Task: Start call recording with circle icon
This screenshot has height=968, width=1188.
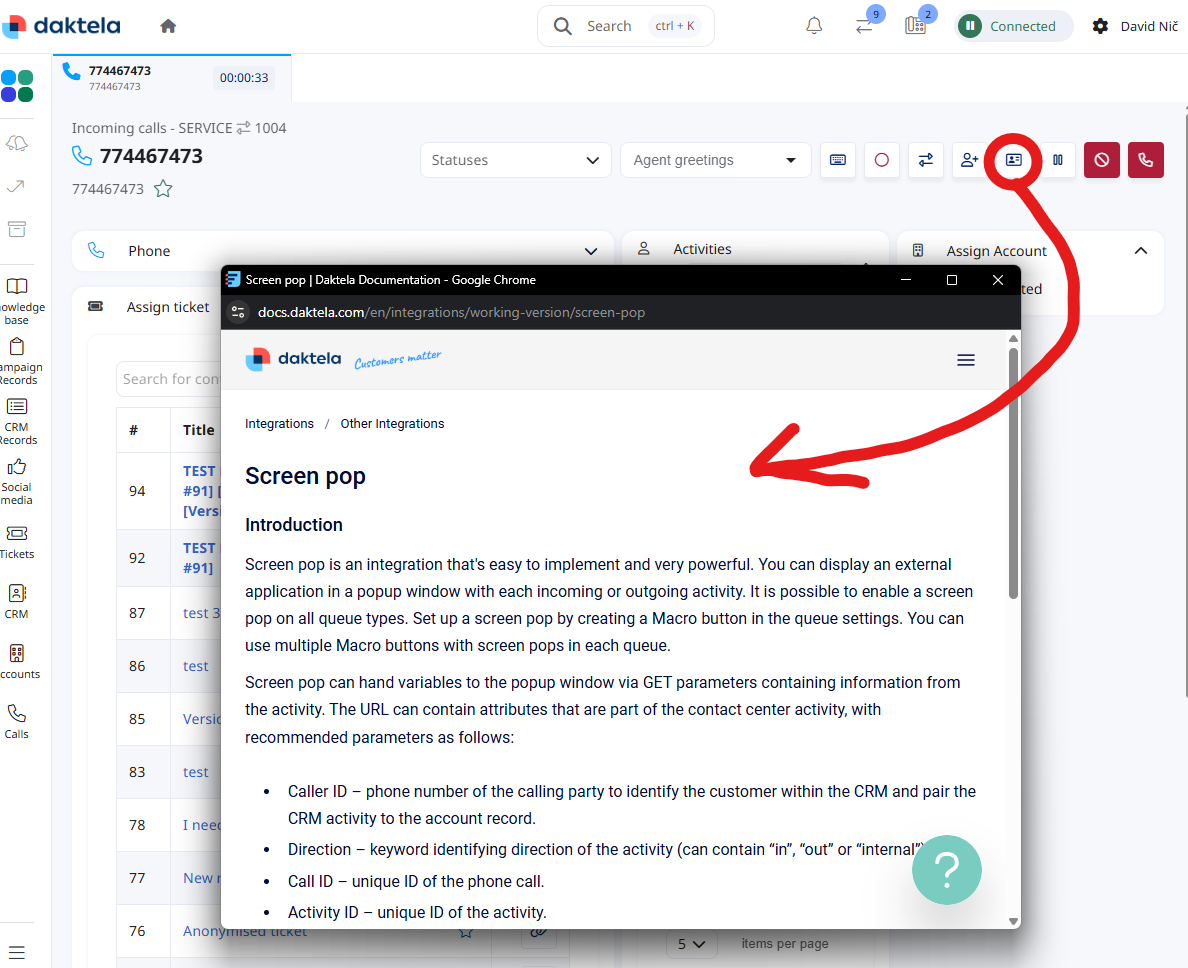Action: (881, 160)
